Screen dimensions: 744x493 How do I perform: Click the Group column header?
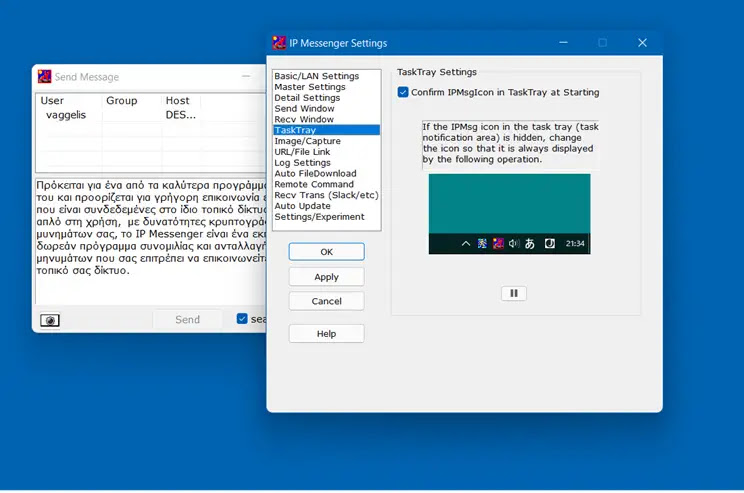(131, 101)
